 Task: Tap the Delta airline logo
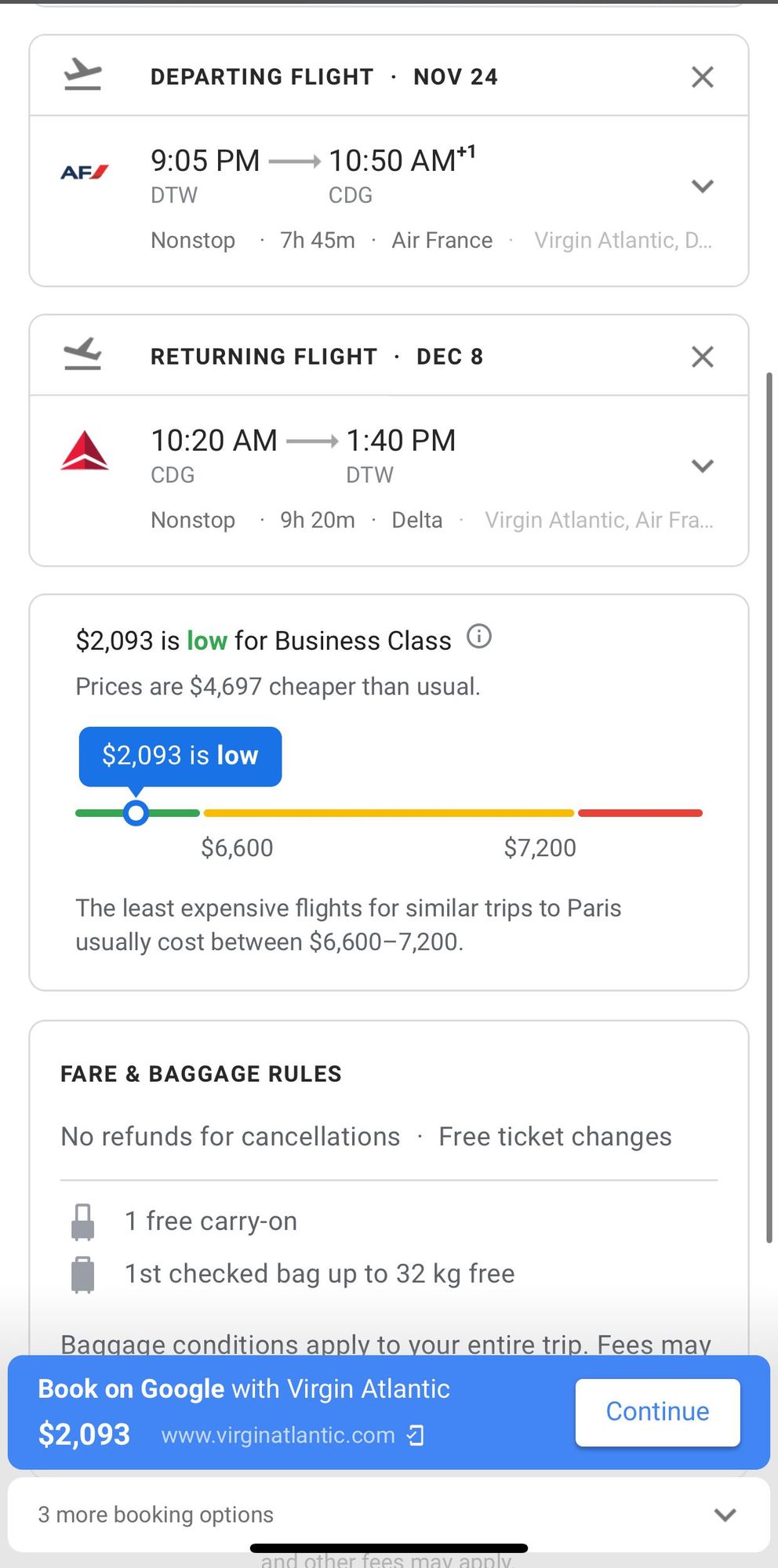85,451
